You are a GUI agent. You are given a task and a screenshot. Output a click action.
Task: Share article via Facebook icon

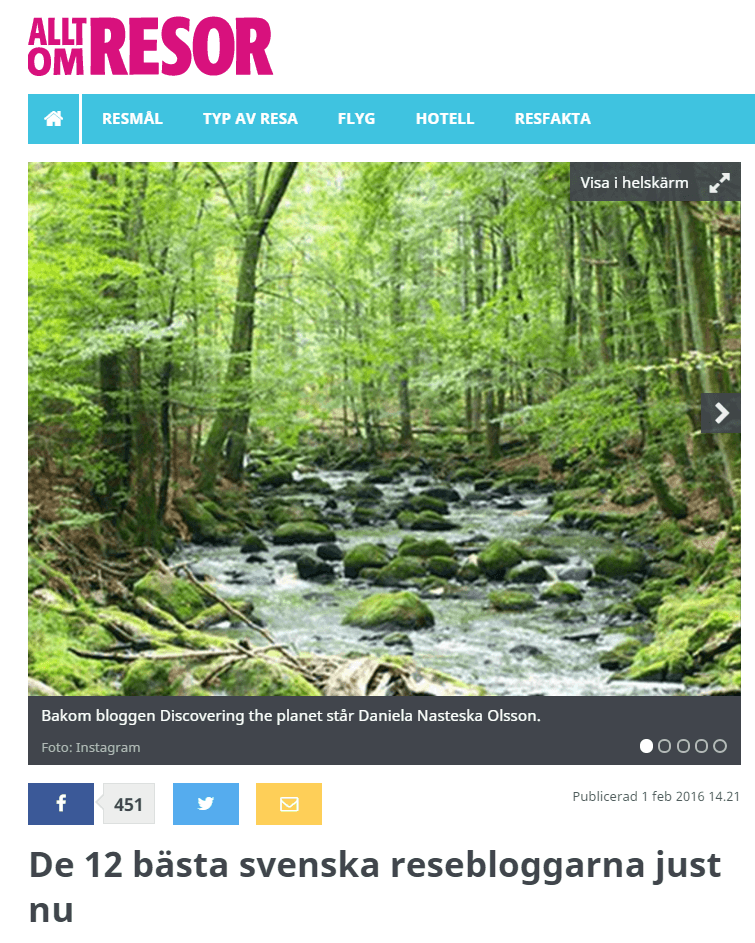coord(61,803)
